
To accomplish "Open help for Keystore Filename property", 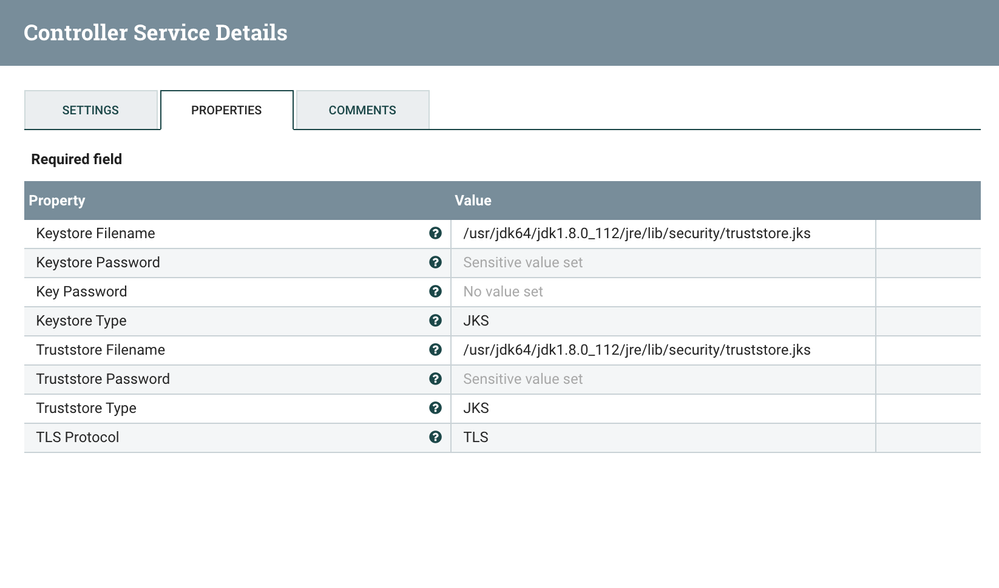I will pos(435,233).
